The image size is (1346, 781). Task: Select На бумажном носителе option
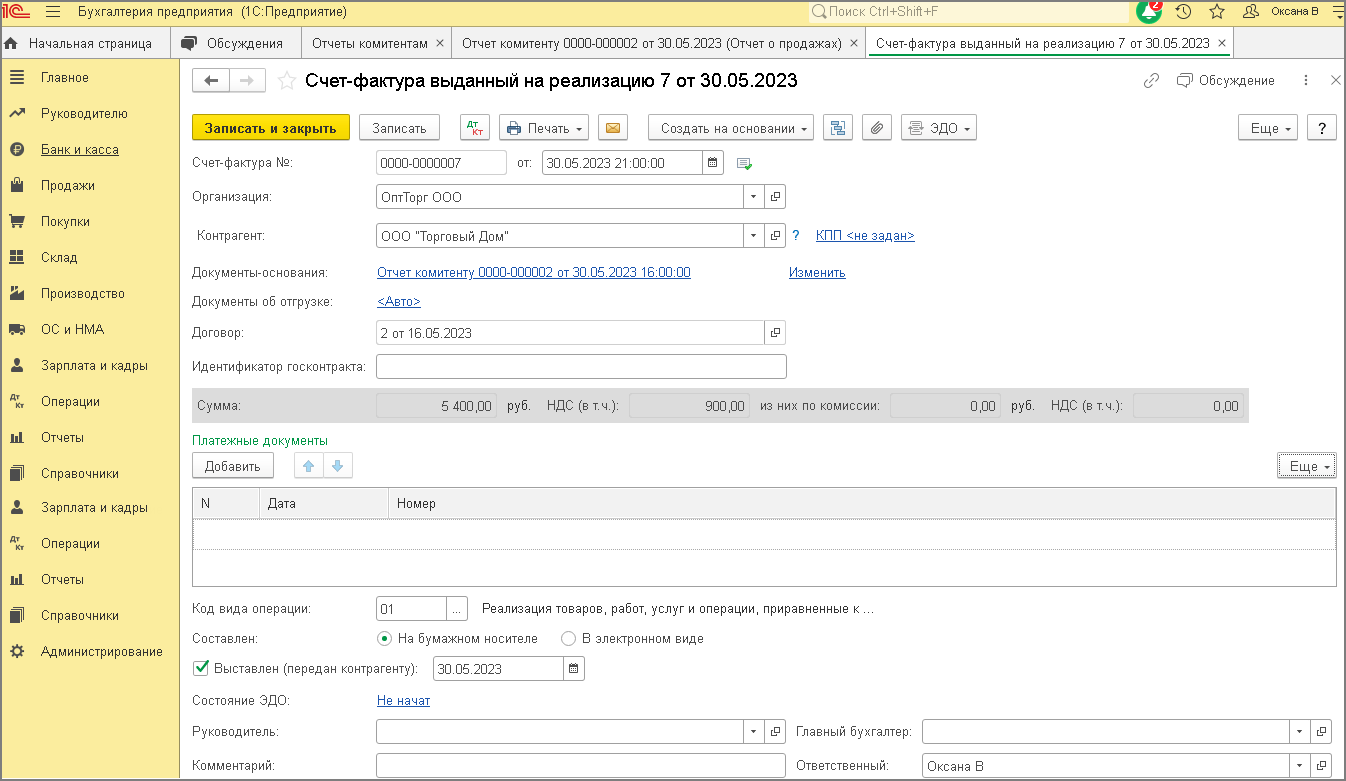(384, 638)
